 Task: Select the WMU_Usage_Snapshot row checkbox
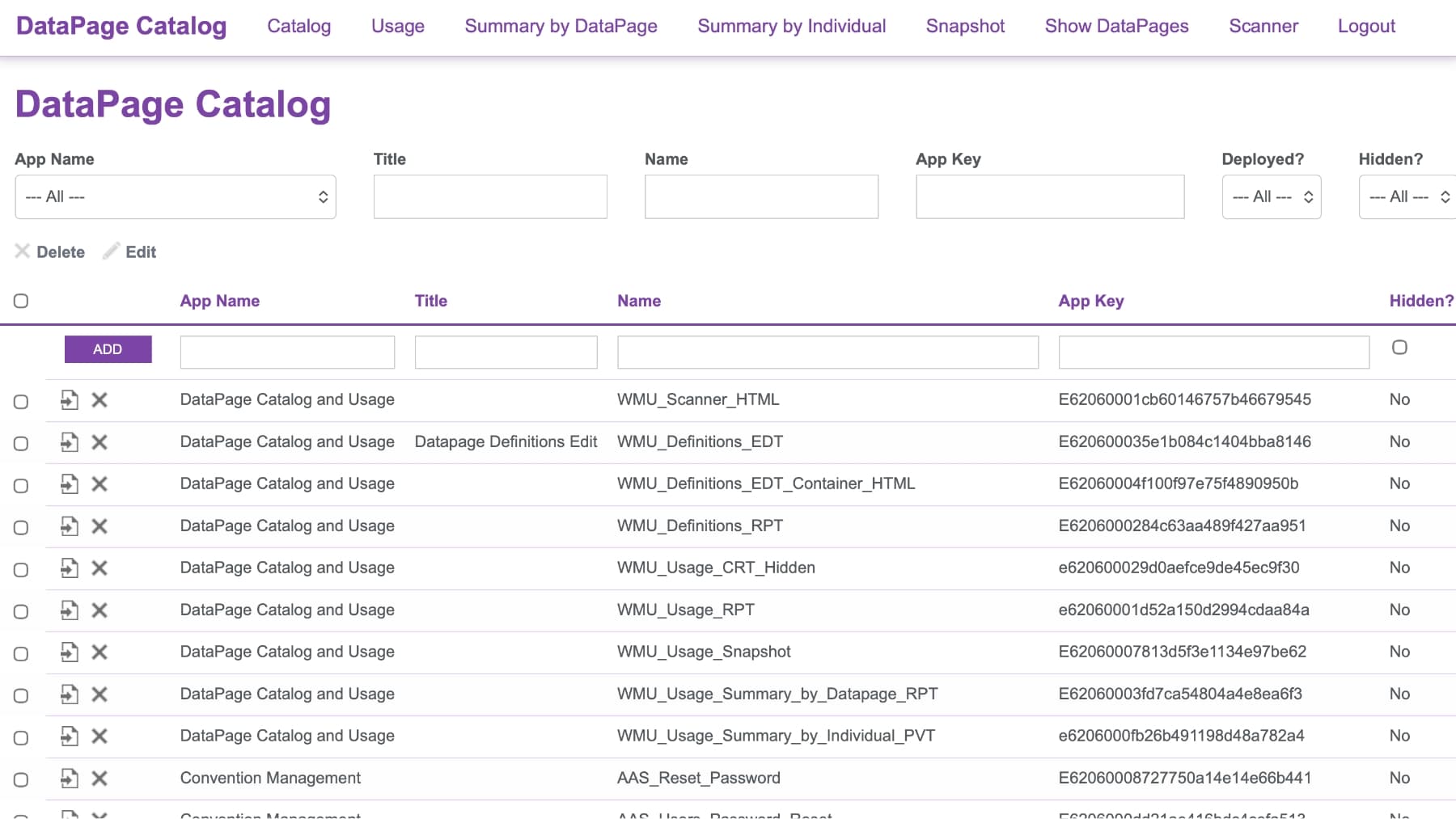21,653
